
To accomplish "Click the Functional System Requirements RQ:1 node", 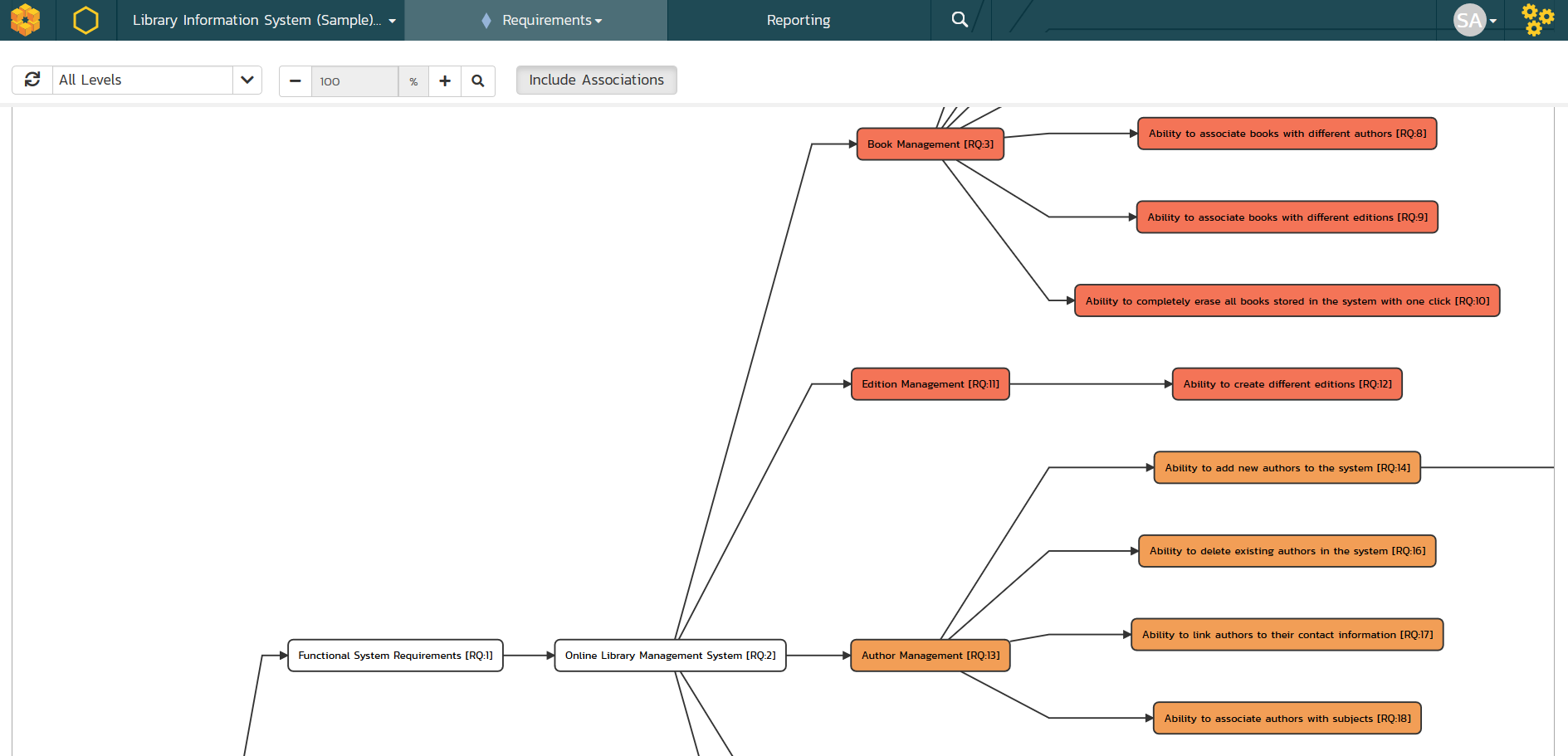I will coord(395,656).
